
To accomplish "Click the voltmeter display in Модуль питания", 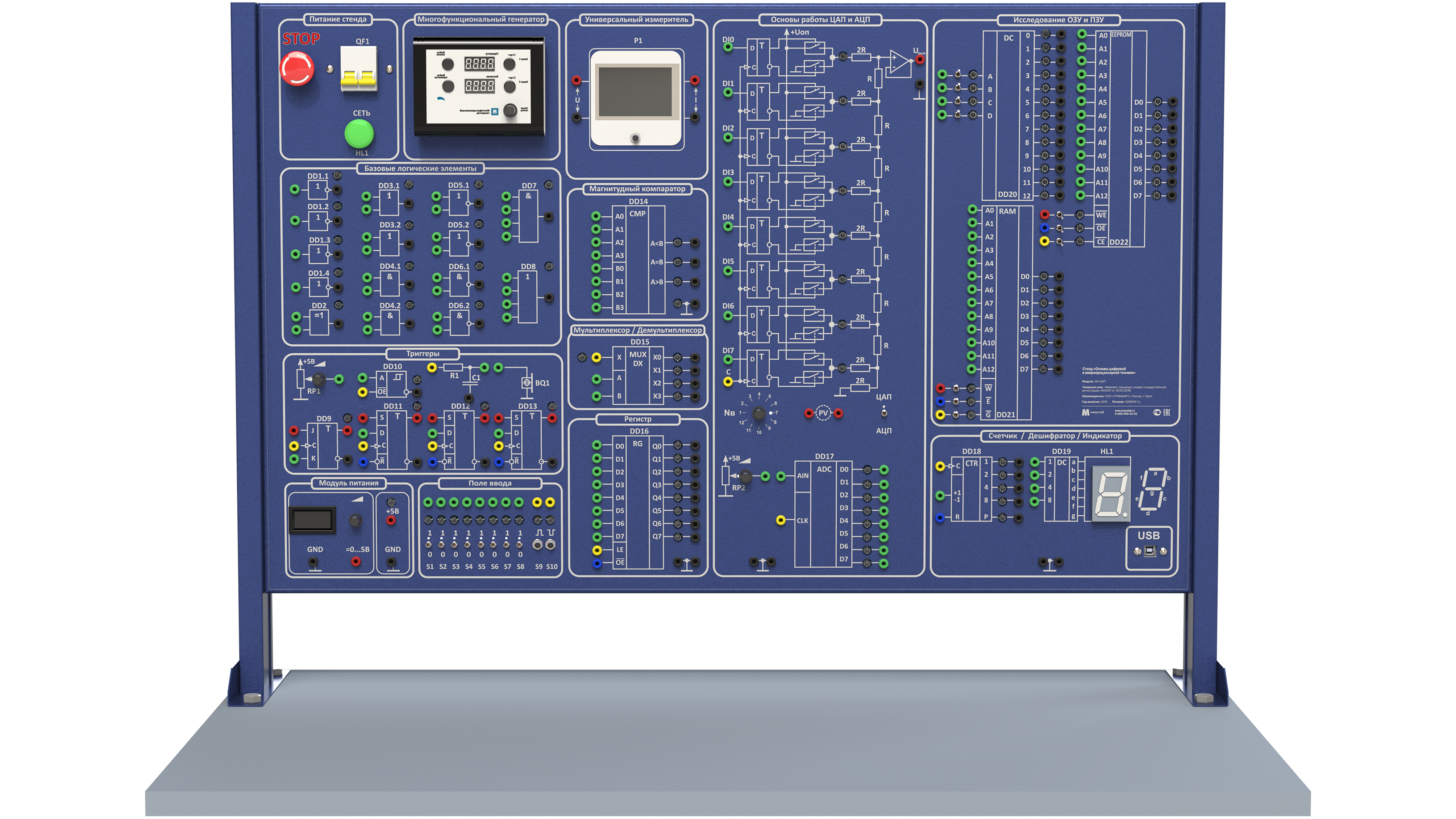I will (x=312, y=520).
